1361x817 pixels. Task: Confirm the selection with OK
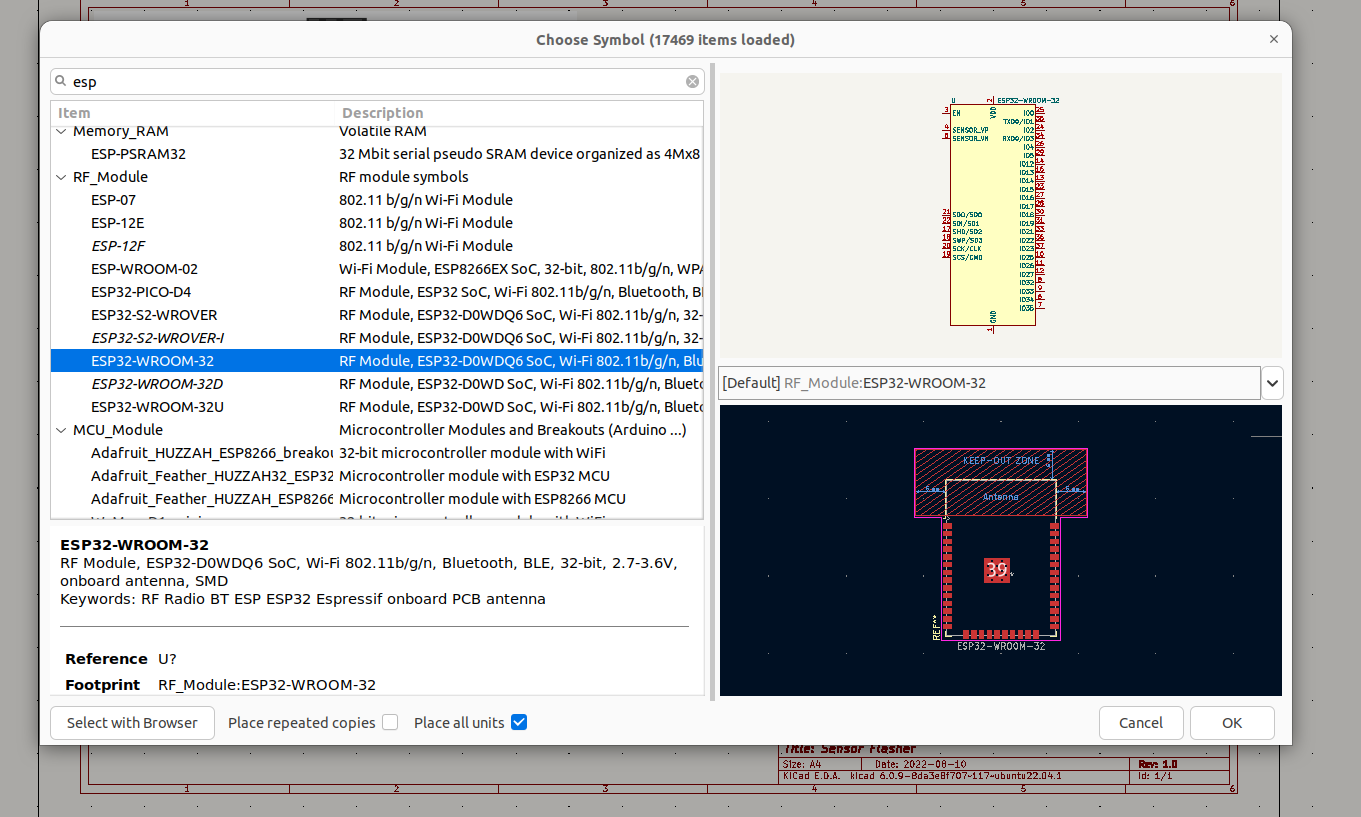pos(1232,722)
